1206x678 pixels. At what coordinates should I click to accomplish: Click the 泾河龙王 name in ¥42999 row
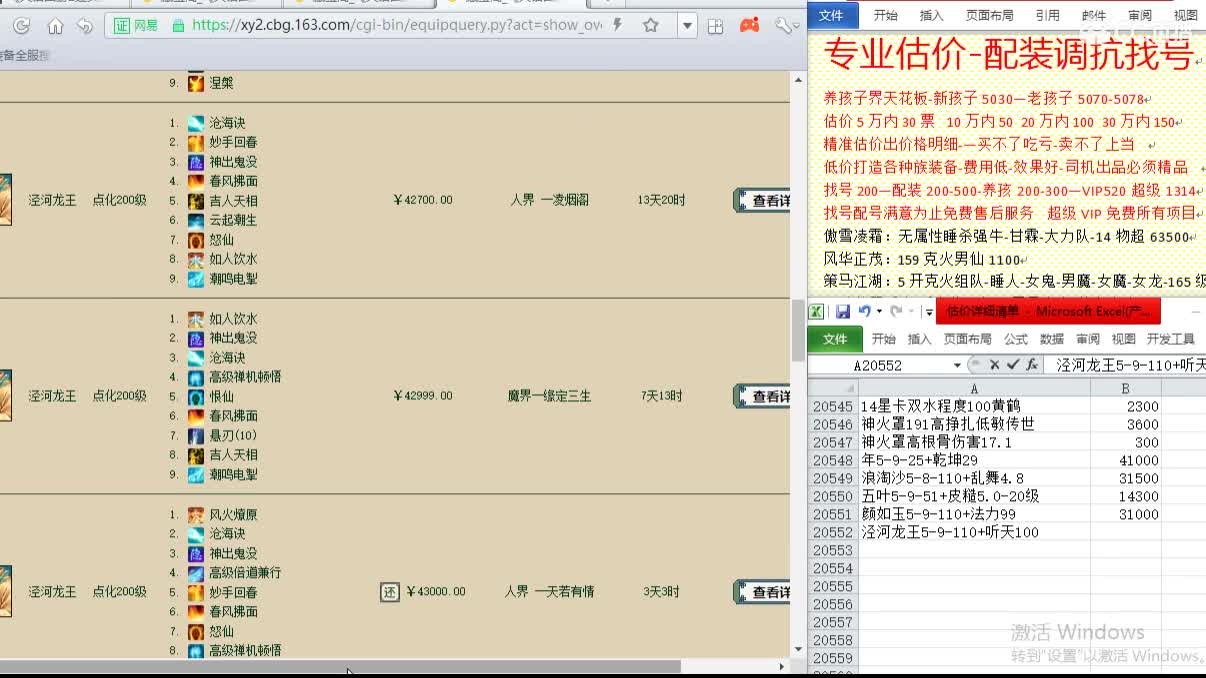[52, 396]
